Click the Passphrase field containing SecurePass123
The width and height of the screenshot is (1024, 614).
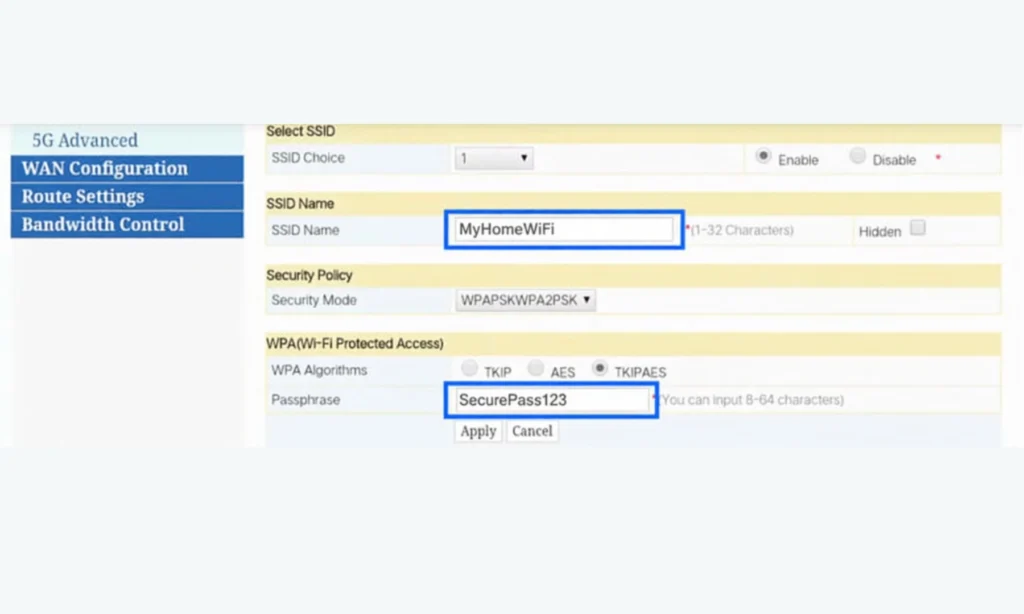[550, 400]
